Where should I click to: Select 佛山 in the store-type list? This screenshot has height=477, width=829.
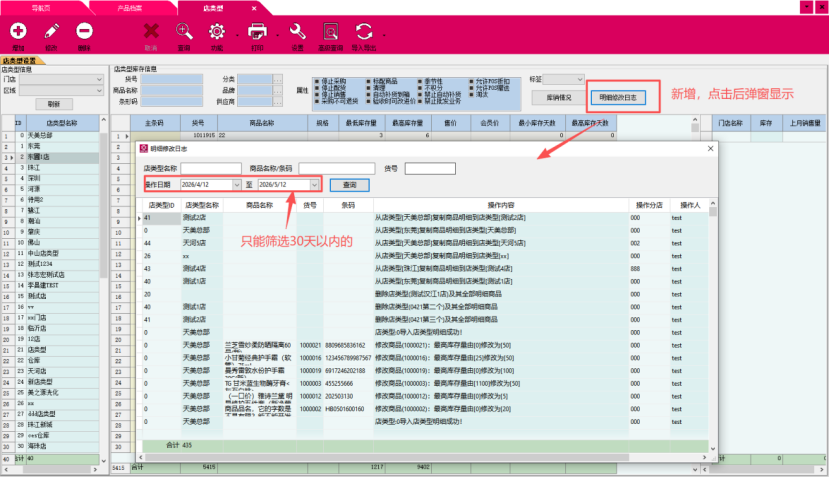pyautogui.click(x=62, y=242)
